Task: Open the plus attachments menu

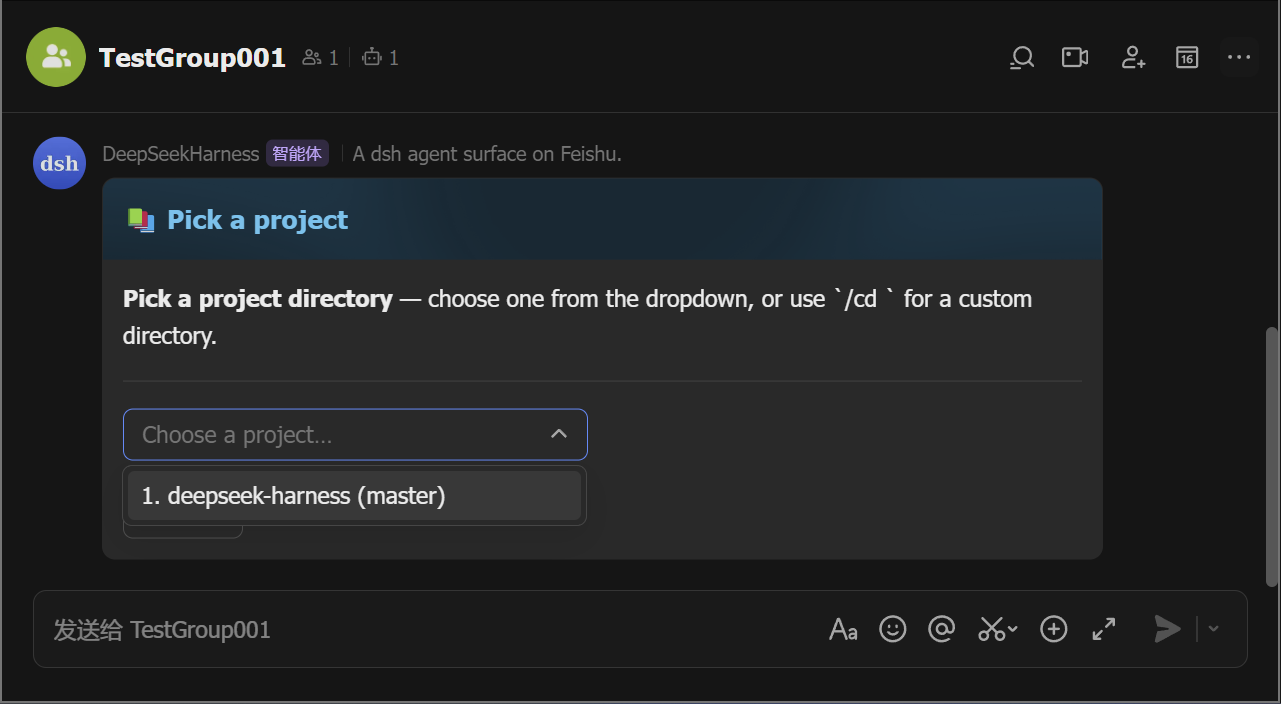Action: coord(1054,629)
